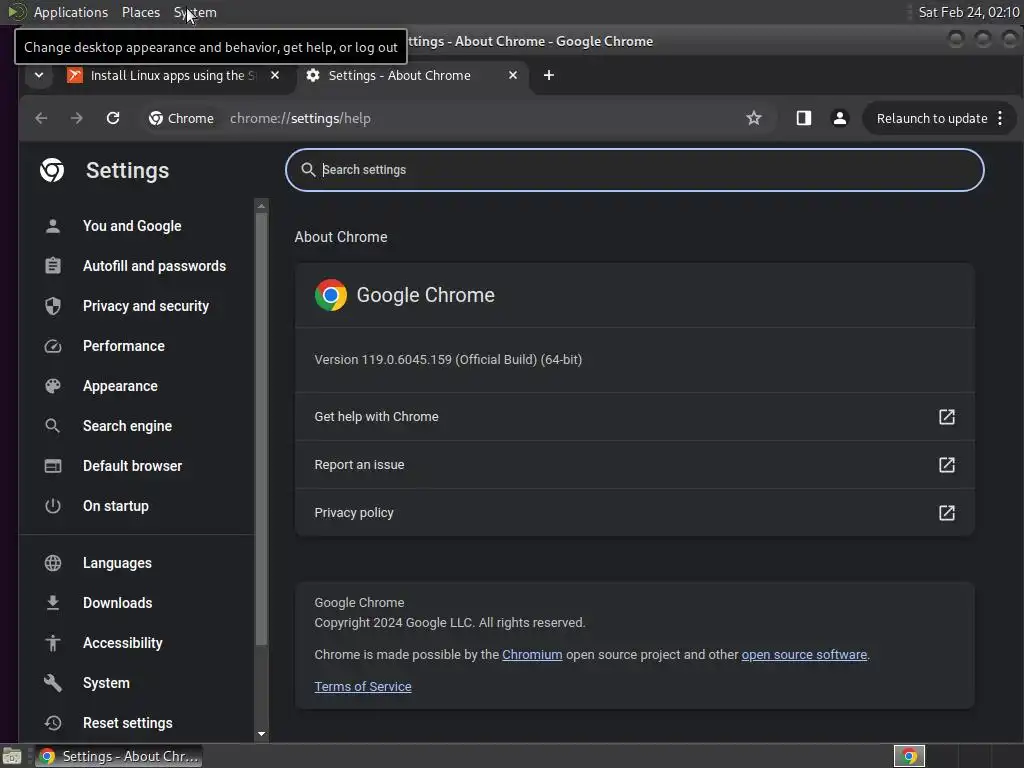
Task: Open the Default browser settings section
Action: (x=133, y=466)
